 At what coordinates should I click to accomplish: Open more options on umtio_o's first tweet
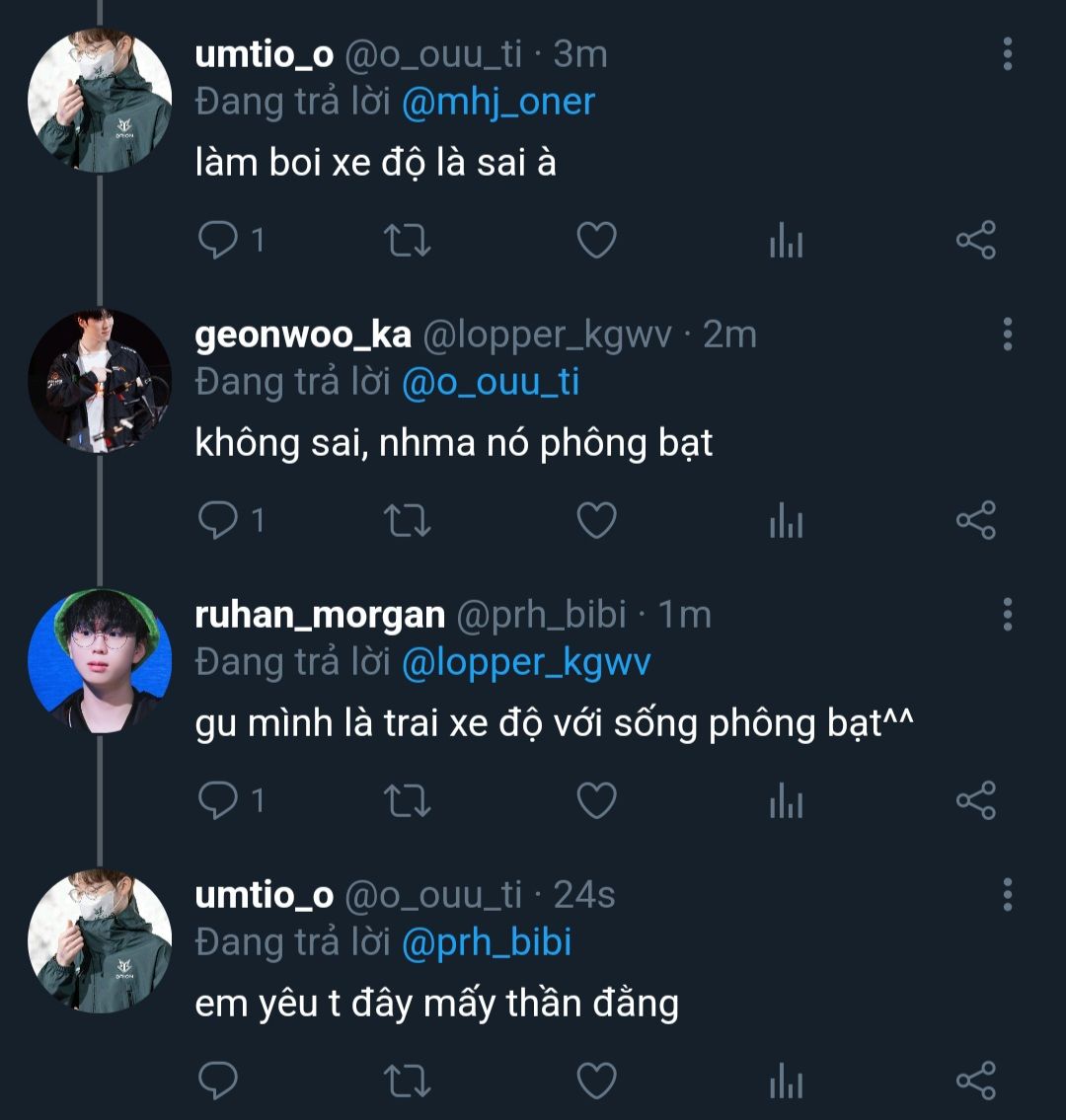1007,54
